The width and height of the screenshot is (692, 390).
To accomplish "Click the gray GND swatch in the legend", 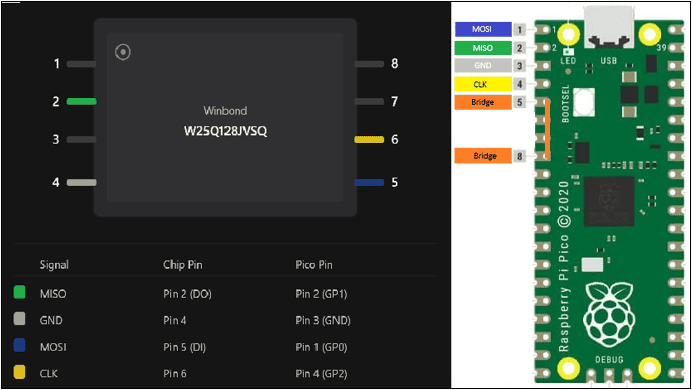I will click(19, 319).
